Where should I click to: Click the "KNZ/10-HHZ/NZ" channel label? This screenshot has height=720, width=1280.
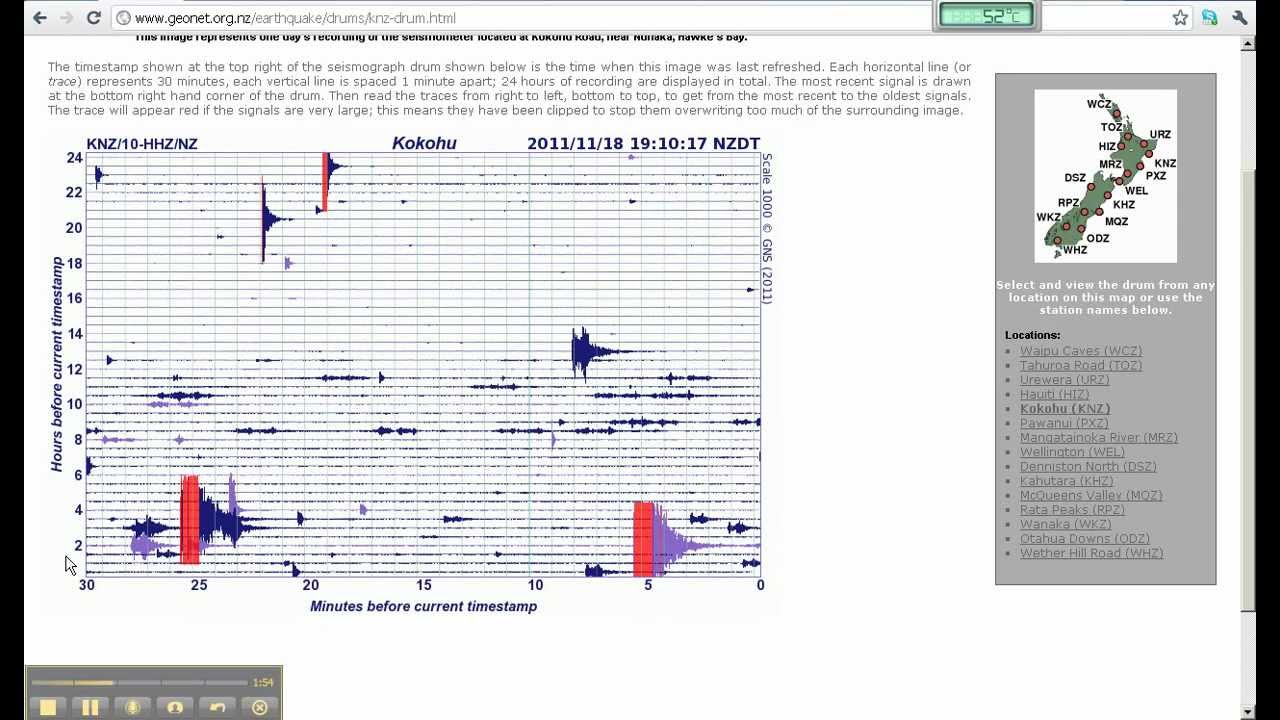142,144
